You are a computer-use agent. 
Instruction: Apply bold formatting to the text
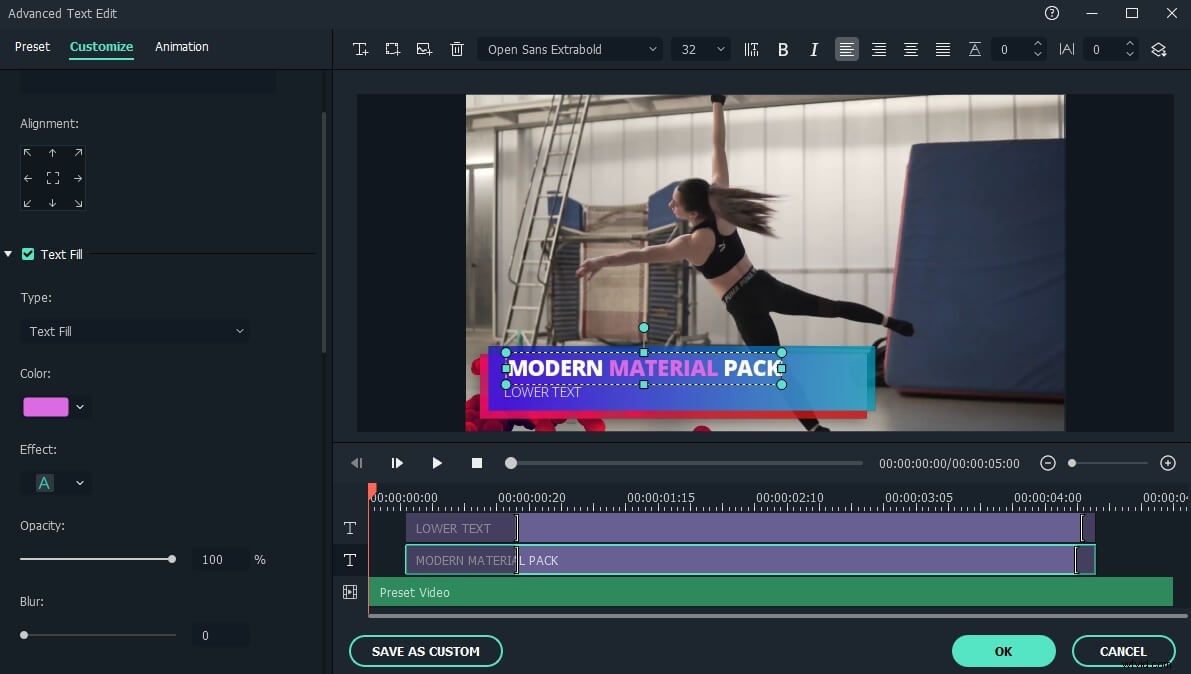[783, 48]
